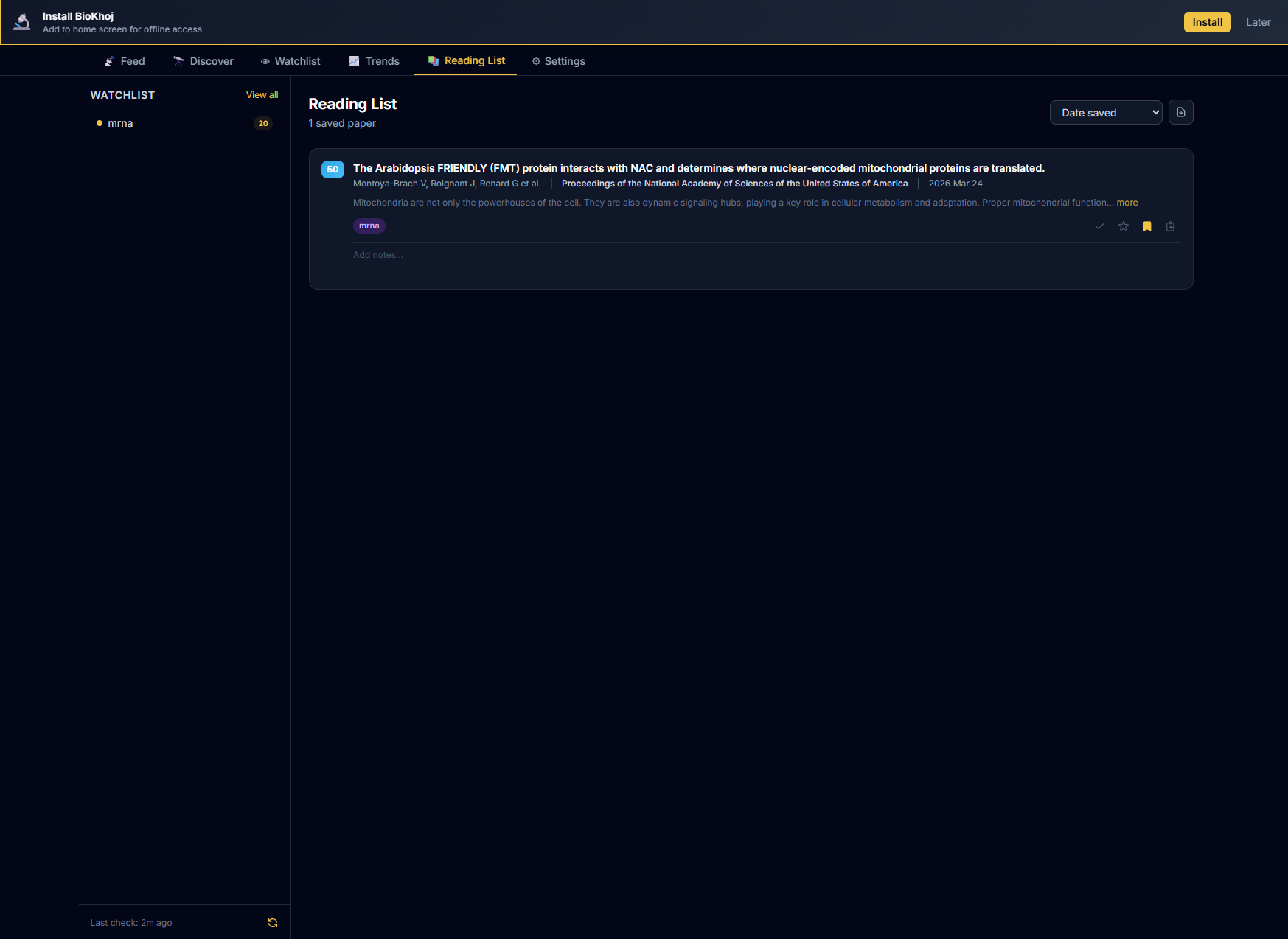The height and width of the screenshot is (939, 1288).
Task: Click View all in the watchlist panel
Action: [x=262, y=94]
